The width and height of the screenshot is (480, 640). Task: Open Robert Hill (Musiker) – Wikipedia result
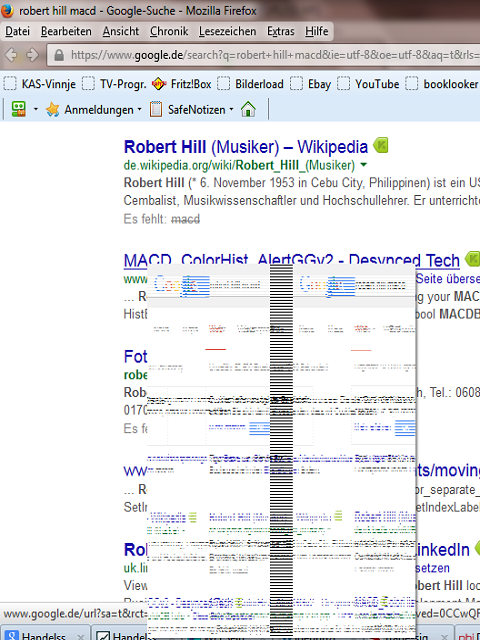246,147
